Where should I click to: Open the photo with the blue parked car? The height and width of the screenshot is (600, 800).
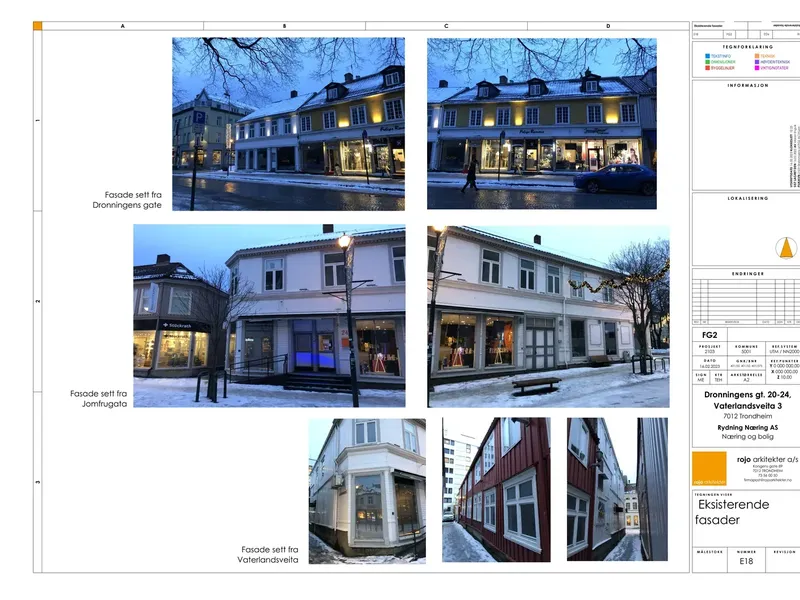tap(542, 123)
